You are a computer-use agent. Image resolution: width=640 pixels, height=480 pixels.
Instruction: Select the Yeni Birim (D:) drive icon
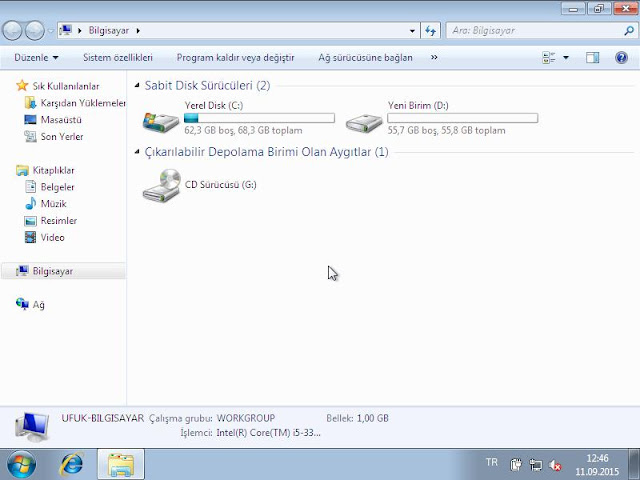point(364,122)
